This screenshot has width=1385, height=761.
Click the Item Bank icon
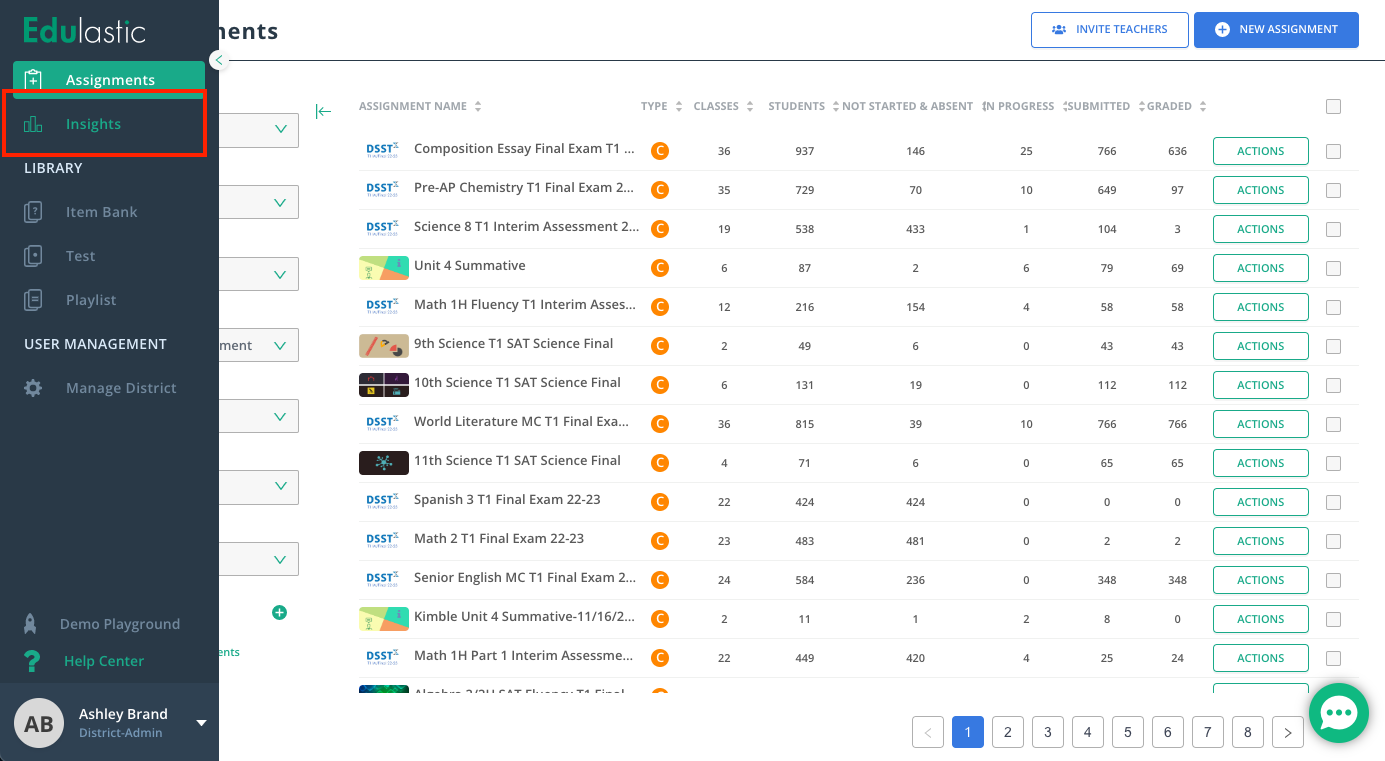click(33, 212)
